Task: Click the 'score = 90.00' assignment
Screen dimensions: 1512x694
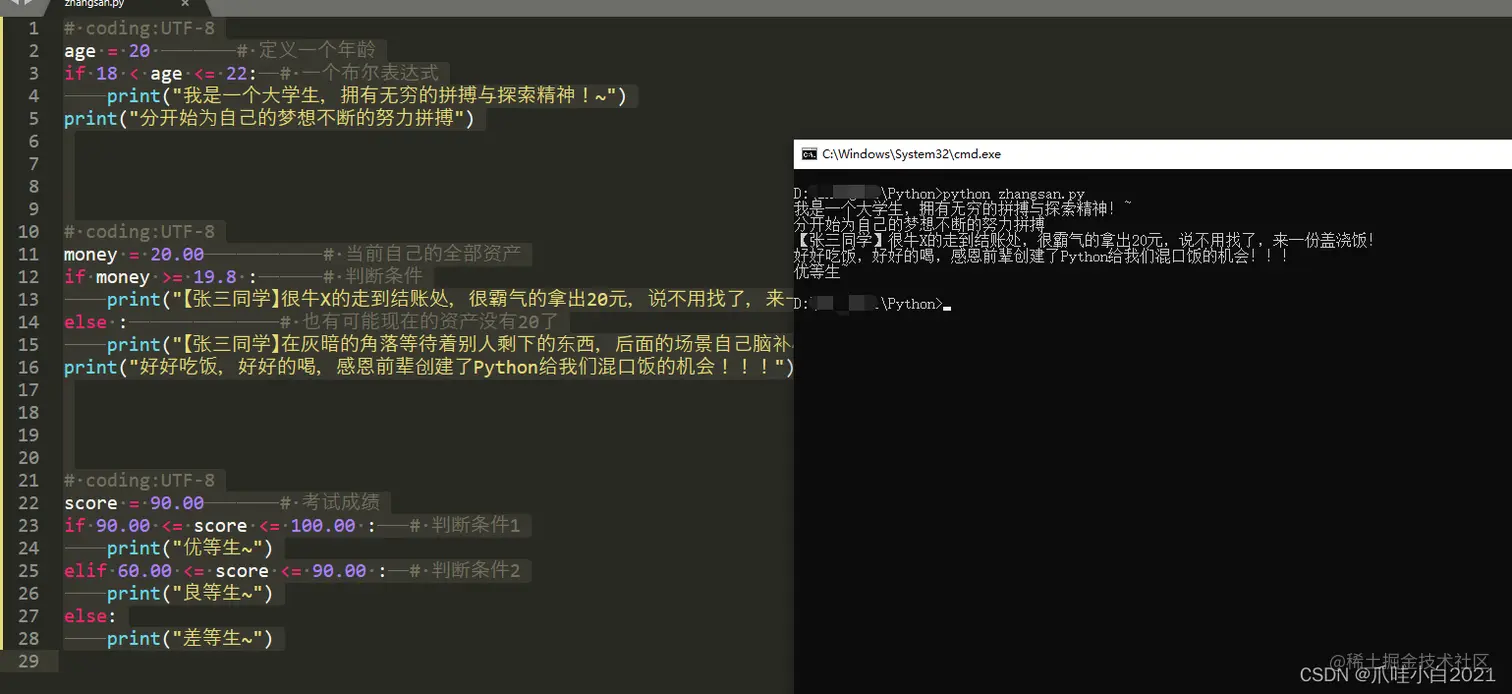Action: (134, 503)
